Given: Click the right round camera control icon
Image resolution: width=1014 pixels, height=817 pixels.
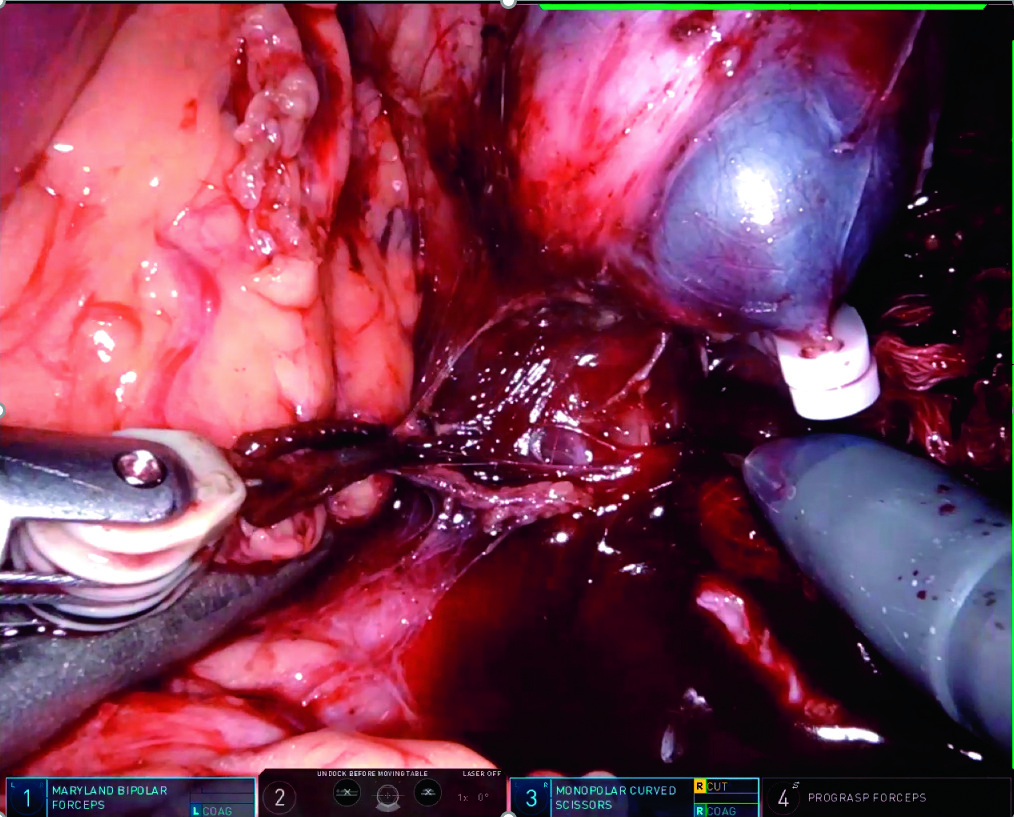Looking at the screenshot, I should click(x=428, y=792).
